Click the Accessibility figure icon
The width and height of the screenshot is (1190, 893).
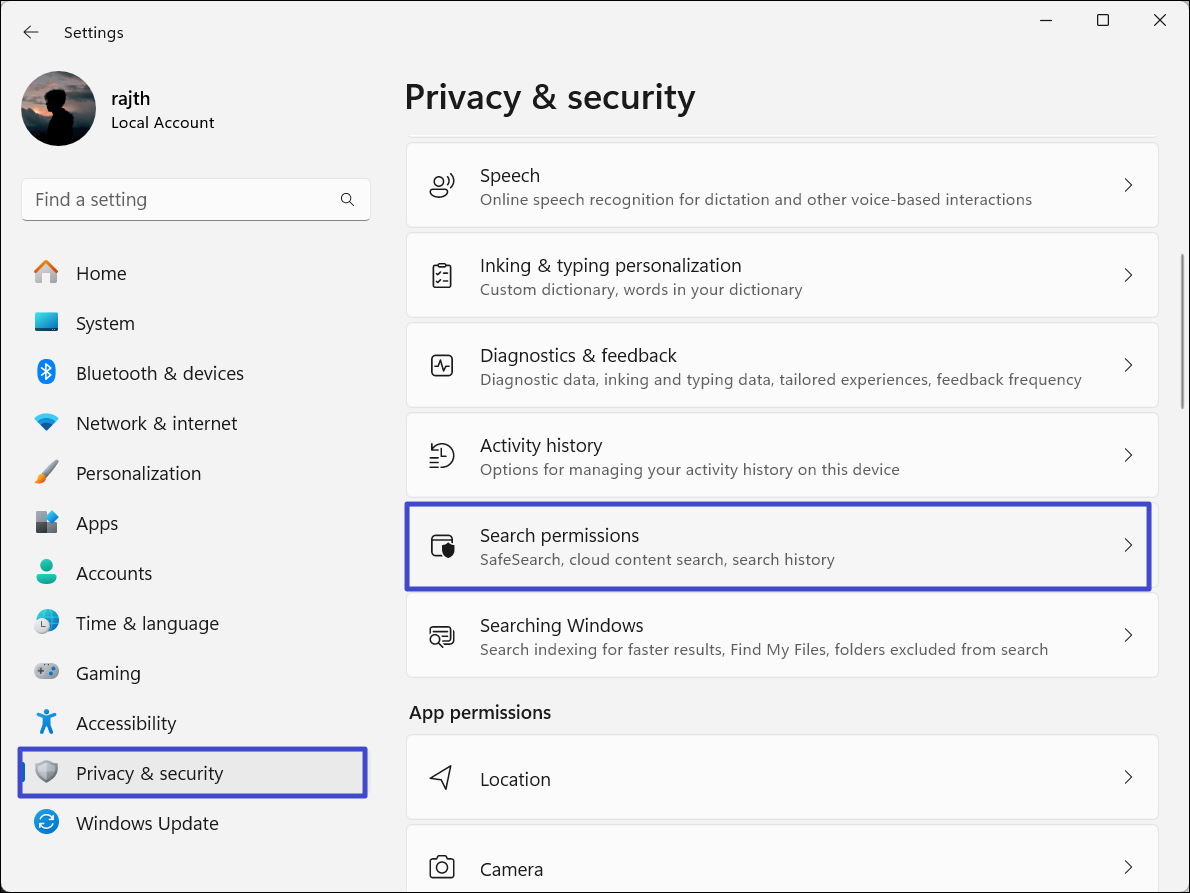point(46,723)
